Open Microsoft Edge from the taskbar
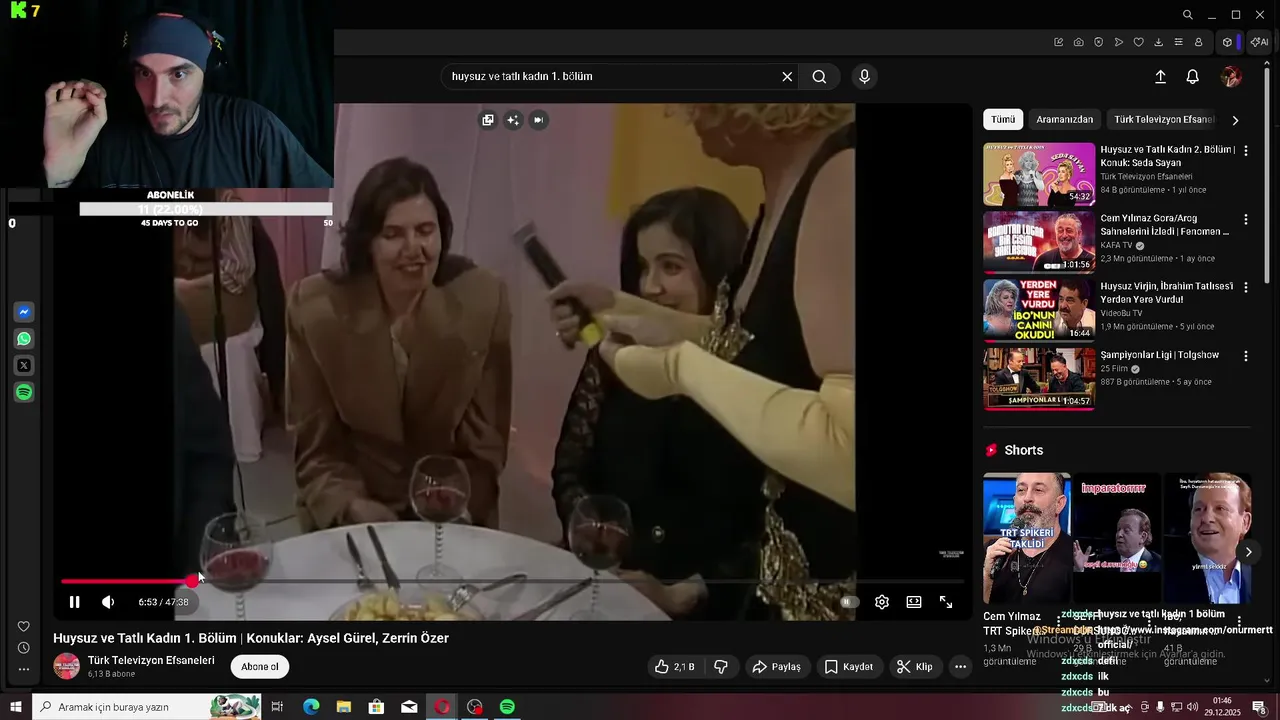1280x720 pixels. tap(311, 707)
